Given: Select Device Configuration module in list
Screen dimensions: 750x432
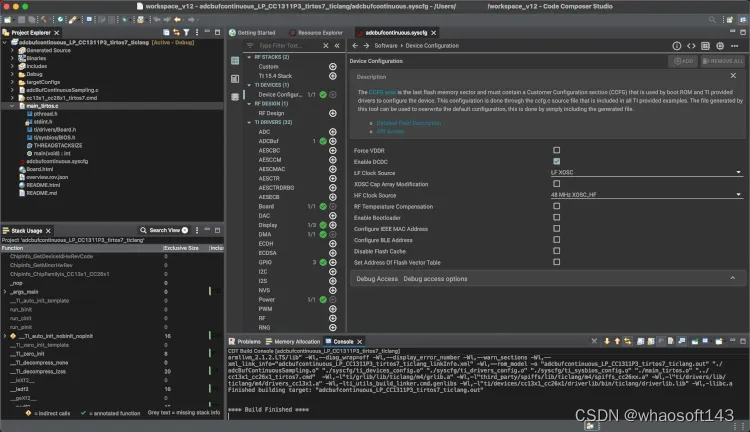Looking at the screenshot, I should [x=280, y=95].
